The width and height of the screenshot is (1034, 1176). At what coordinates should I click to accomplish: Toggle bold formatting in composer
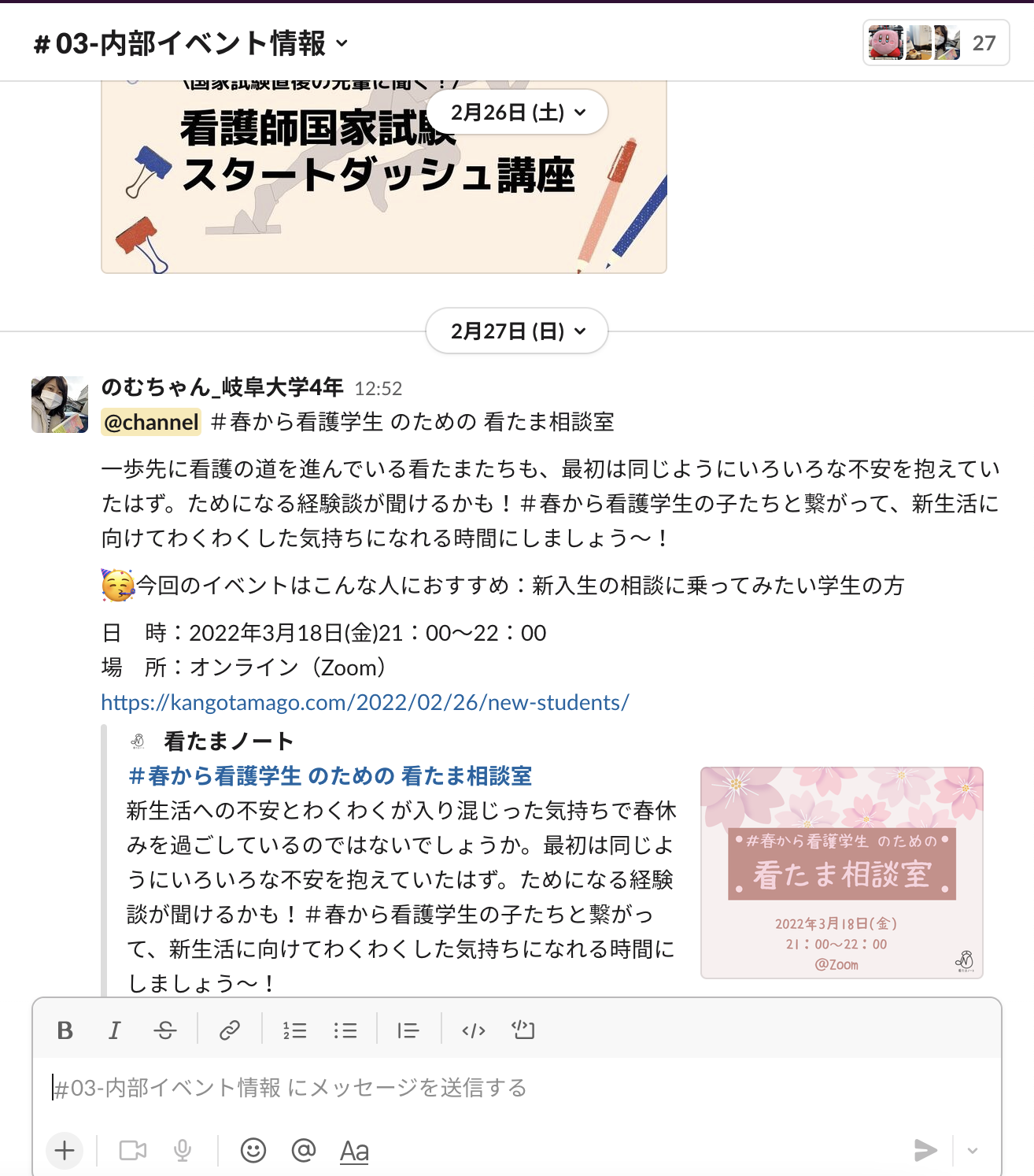tap(65, 1030)
